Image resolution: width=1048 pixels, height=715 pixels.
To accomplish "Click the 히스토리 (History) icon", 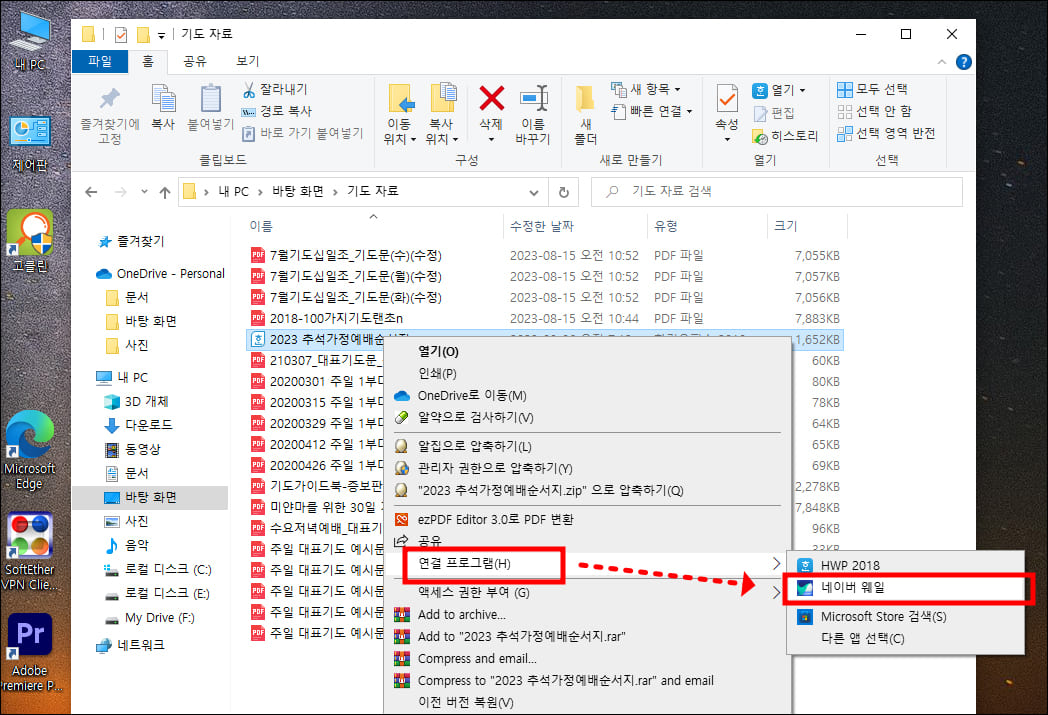I will [788, 135].
